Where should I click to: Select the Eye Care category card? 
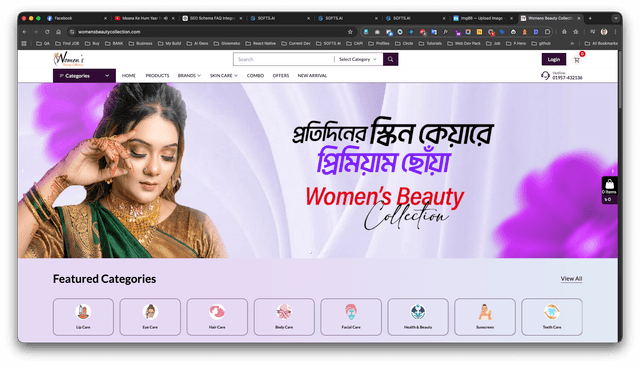click(x=150, y=317)
